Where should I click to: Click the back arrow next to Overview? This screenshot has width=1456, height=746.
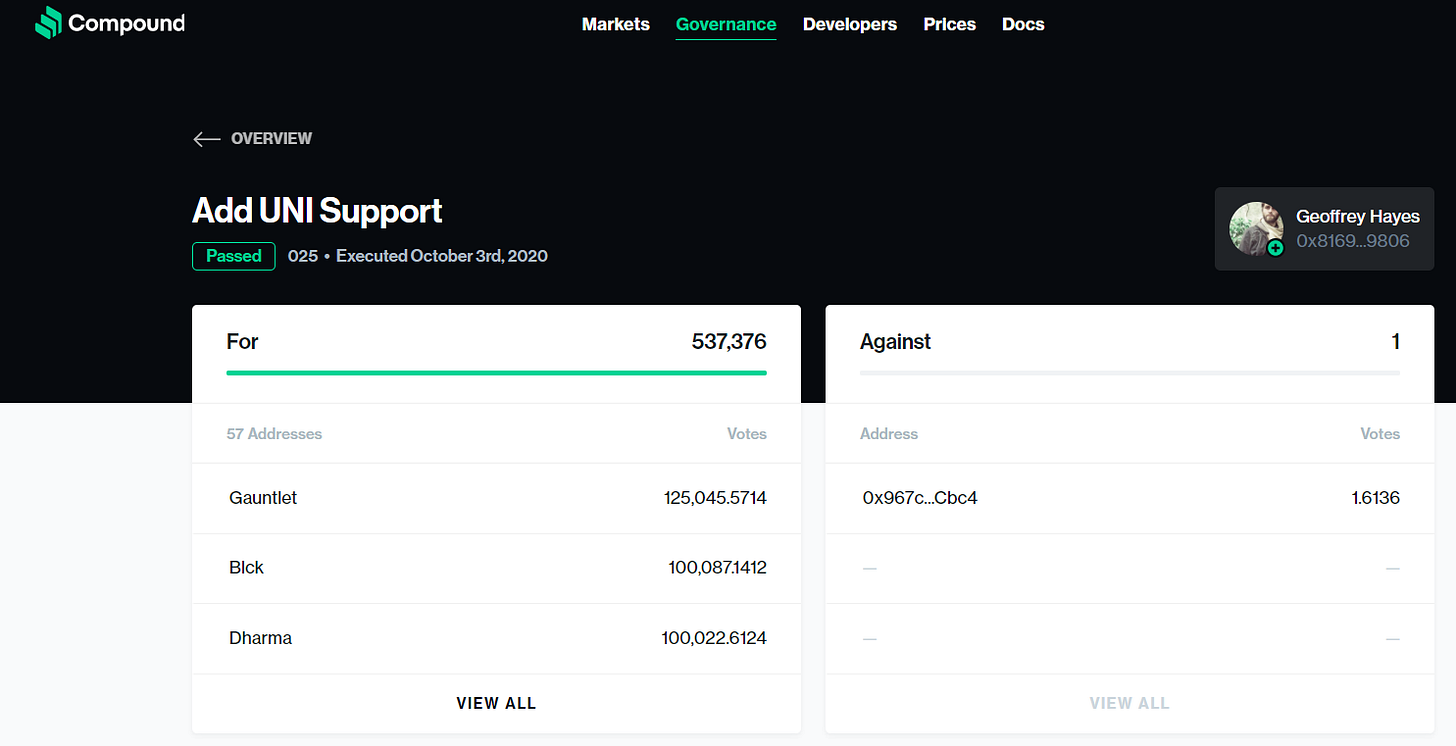pos(206,139)
